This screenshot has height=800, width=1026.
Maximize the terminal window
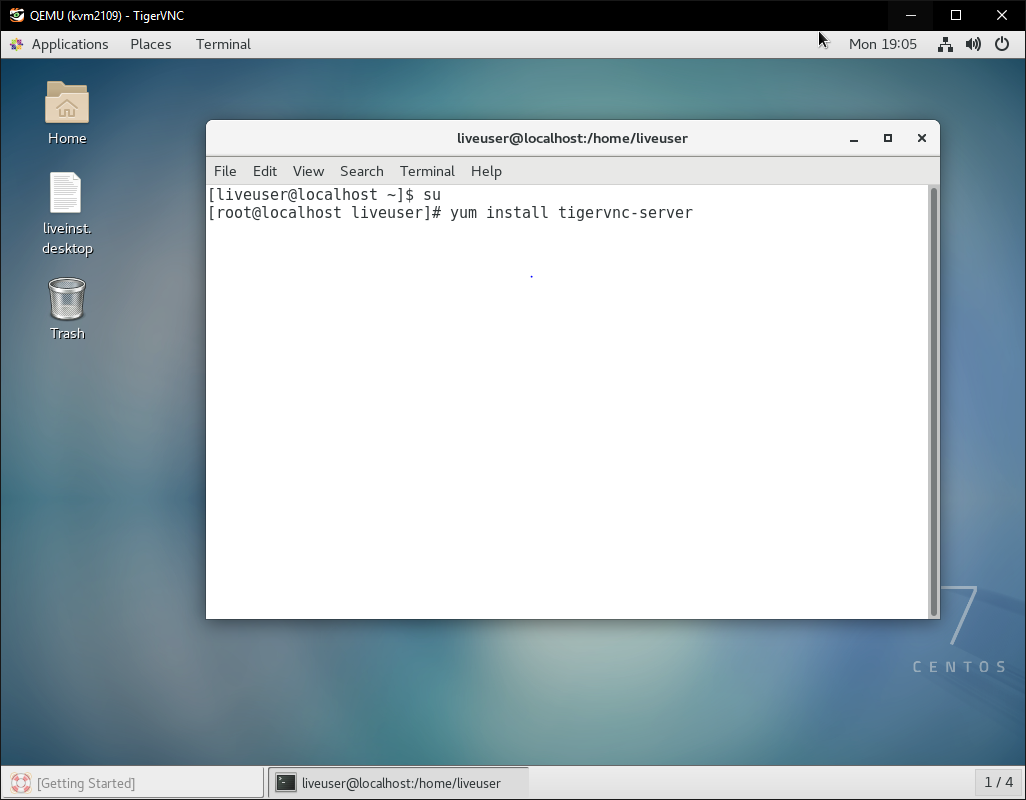coord(887,138)
